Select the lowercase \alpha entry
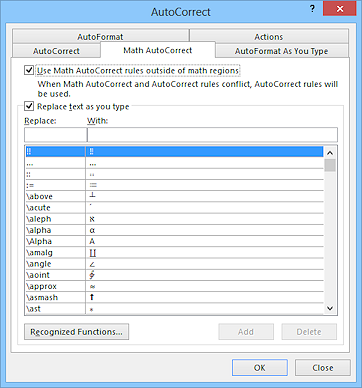 174,230
